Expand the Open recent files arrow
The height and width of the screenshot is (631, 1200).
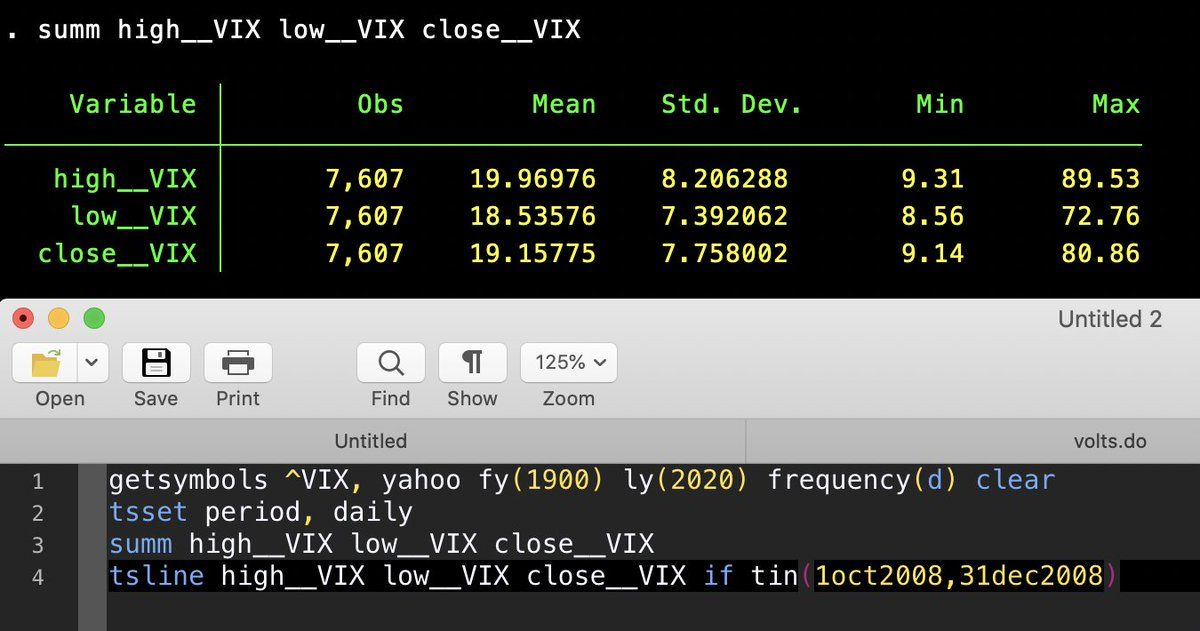coord(93,363)
